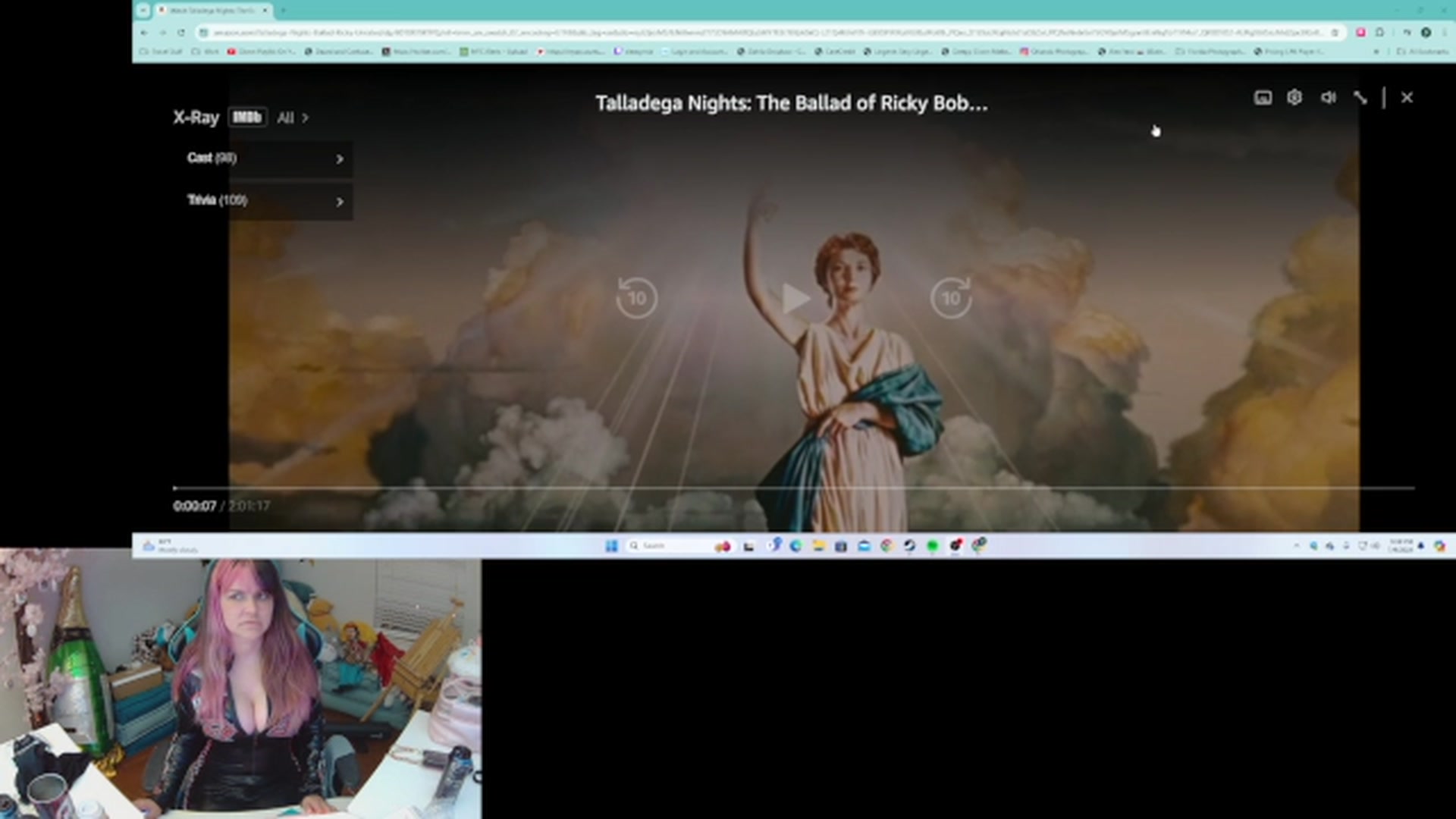Close the Talladega Nights browser tab
This screenshot has height=819, width=1456.
(265, 11)
